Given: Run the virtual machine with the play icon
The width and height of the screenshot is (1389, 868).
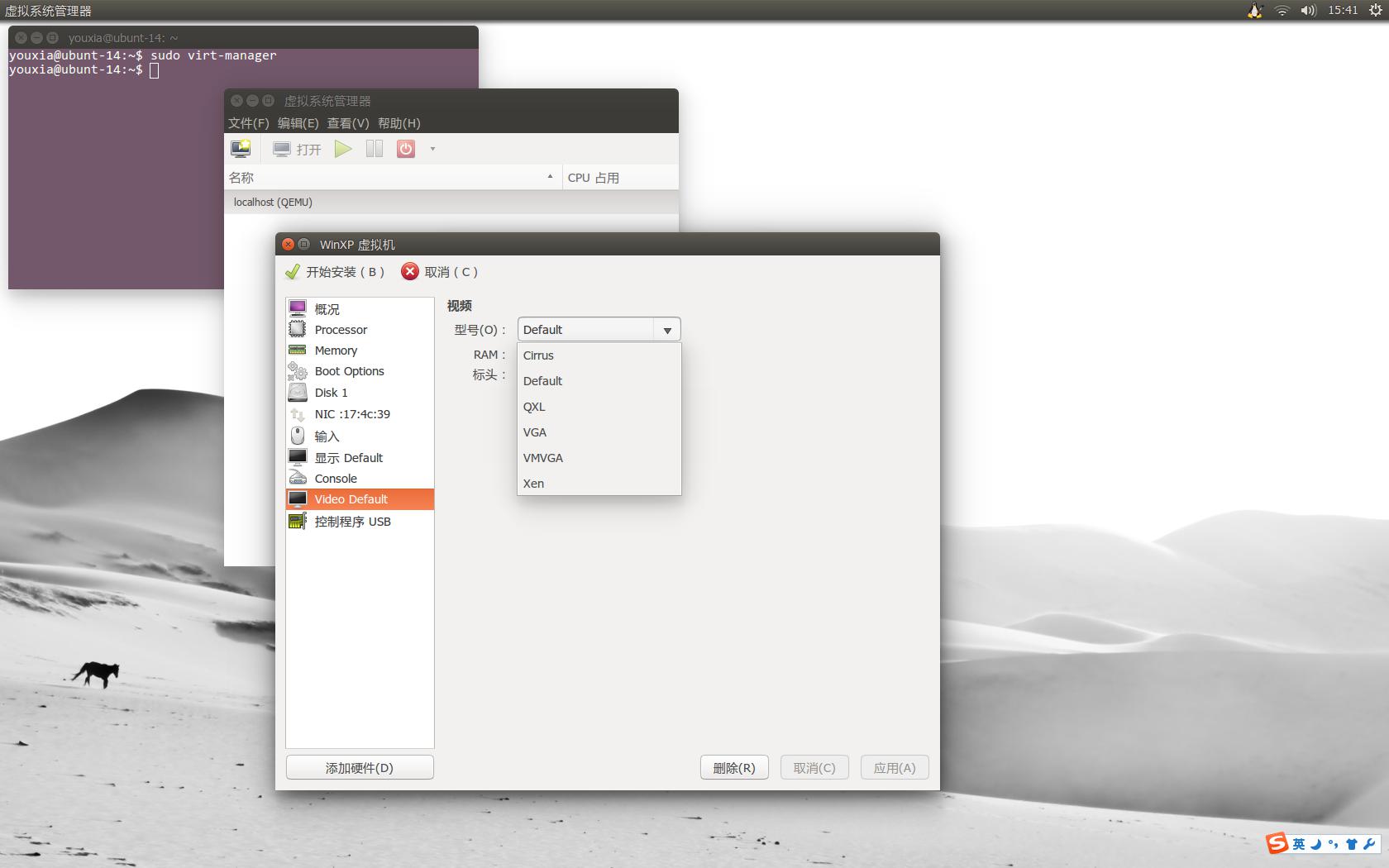Looking at the screenshot, I should pos(344,149).
